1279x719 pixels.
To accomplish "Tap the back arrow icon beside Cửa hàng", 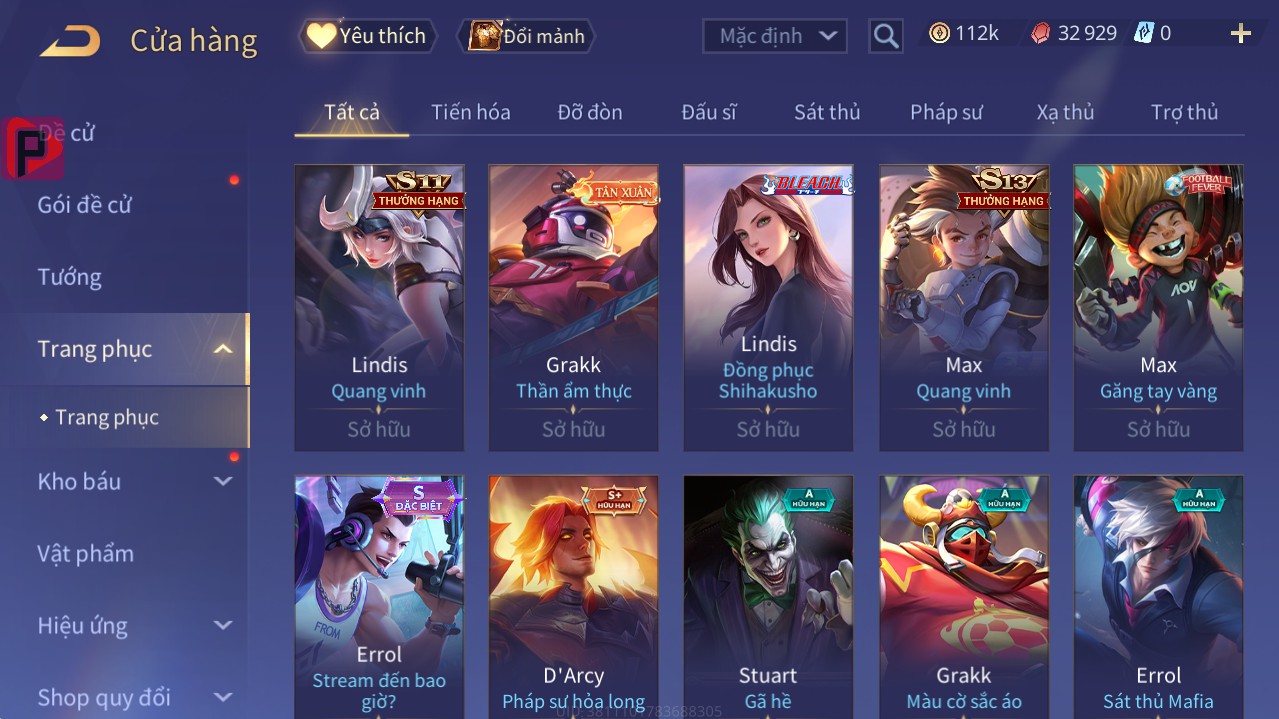I will click(x=69, y=41).
